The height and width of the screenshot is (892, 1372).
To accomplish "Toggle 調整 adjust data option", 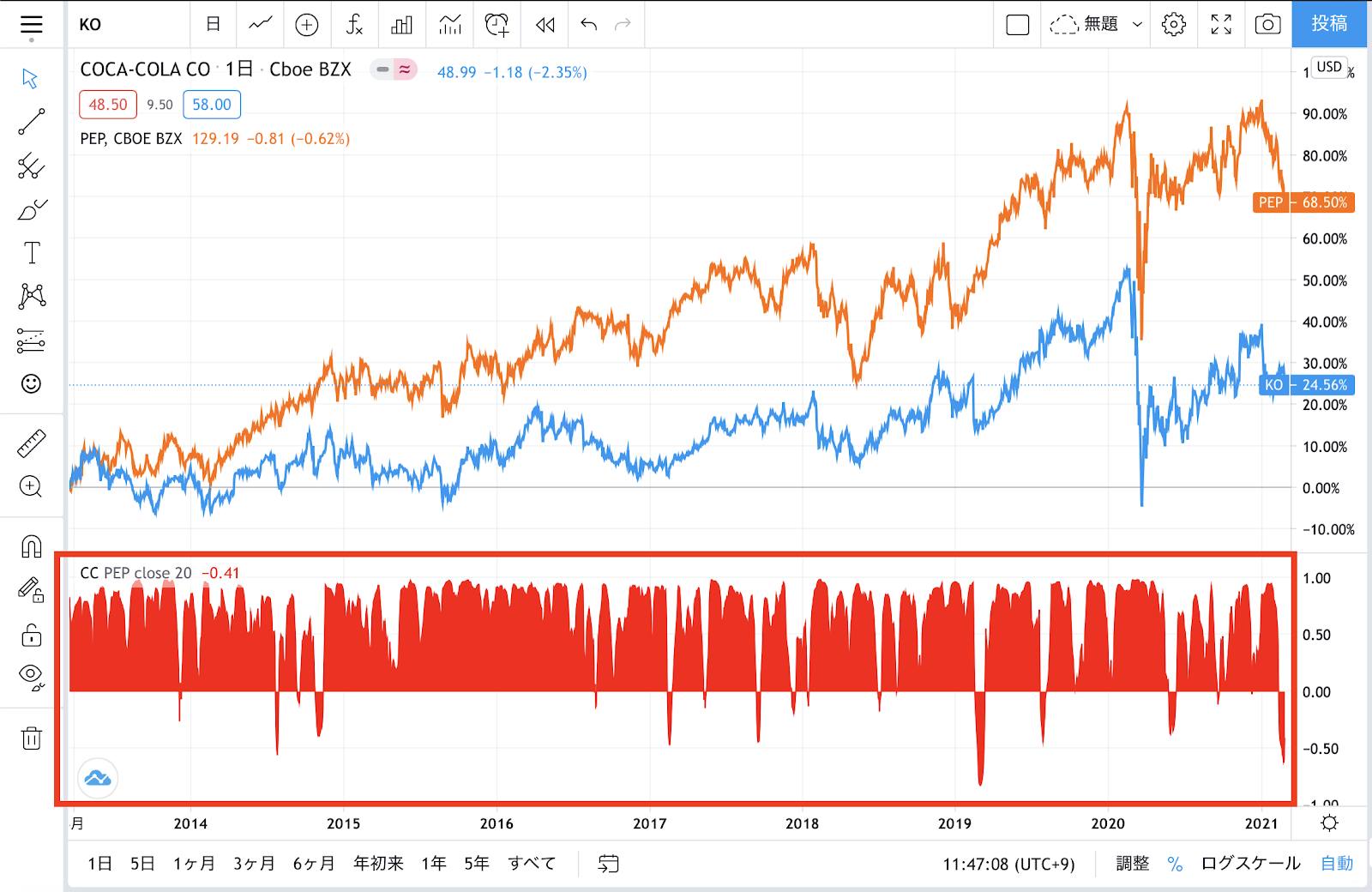I will tap(1132, 864).
